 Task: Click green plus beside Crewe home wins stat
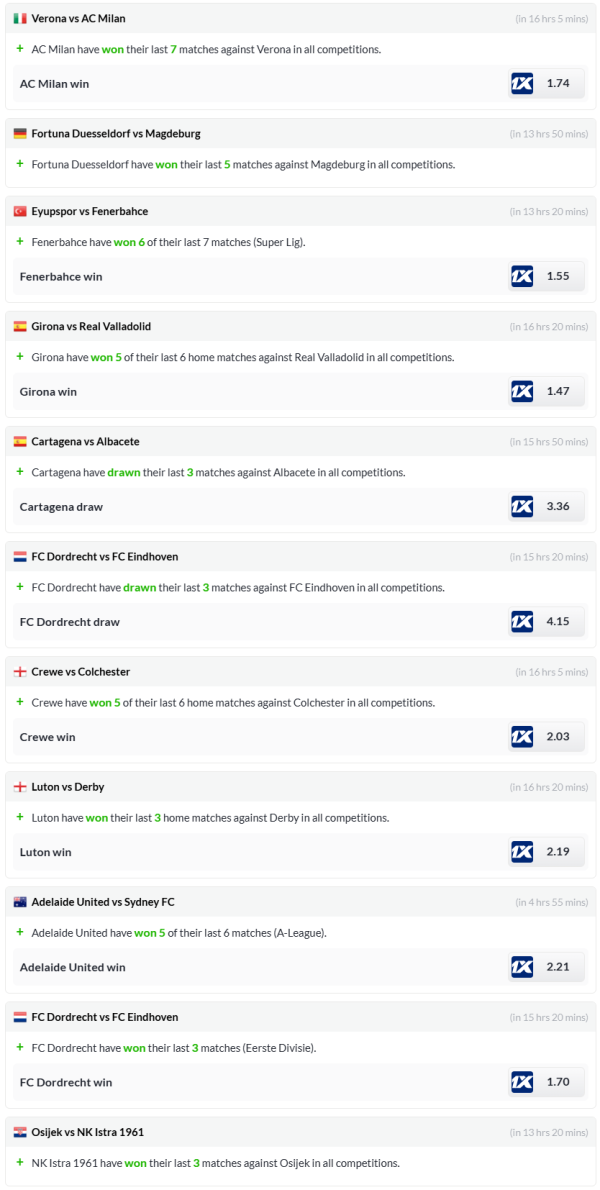pos(20,702)
